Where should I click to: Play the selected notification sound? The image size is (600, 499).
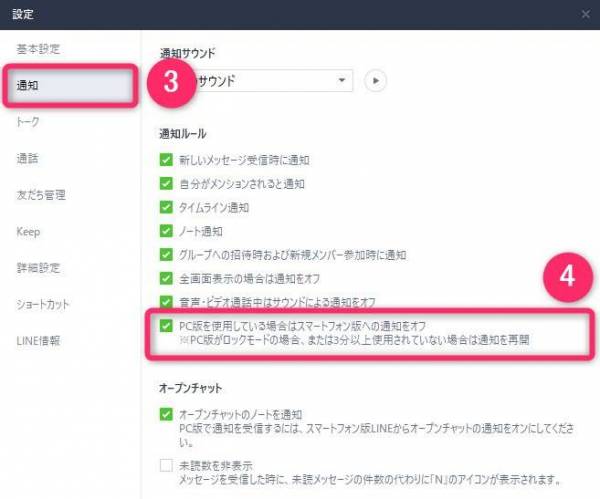(375, 81)
